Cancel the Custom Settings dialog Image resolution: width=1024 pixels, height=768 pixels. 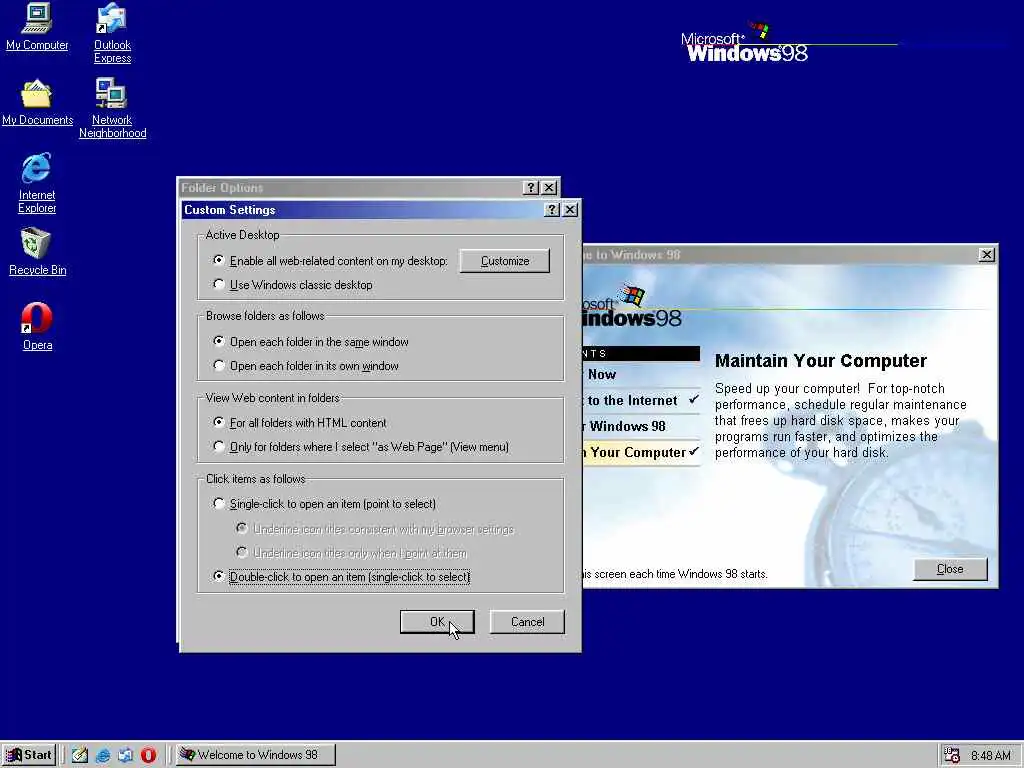coord(527,622)
